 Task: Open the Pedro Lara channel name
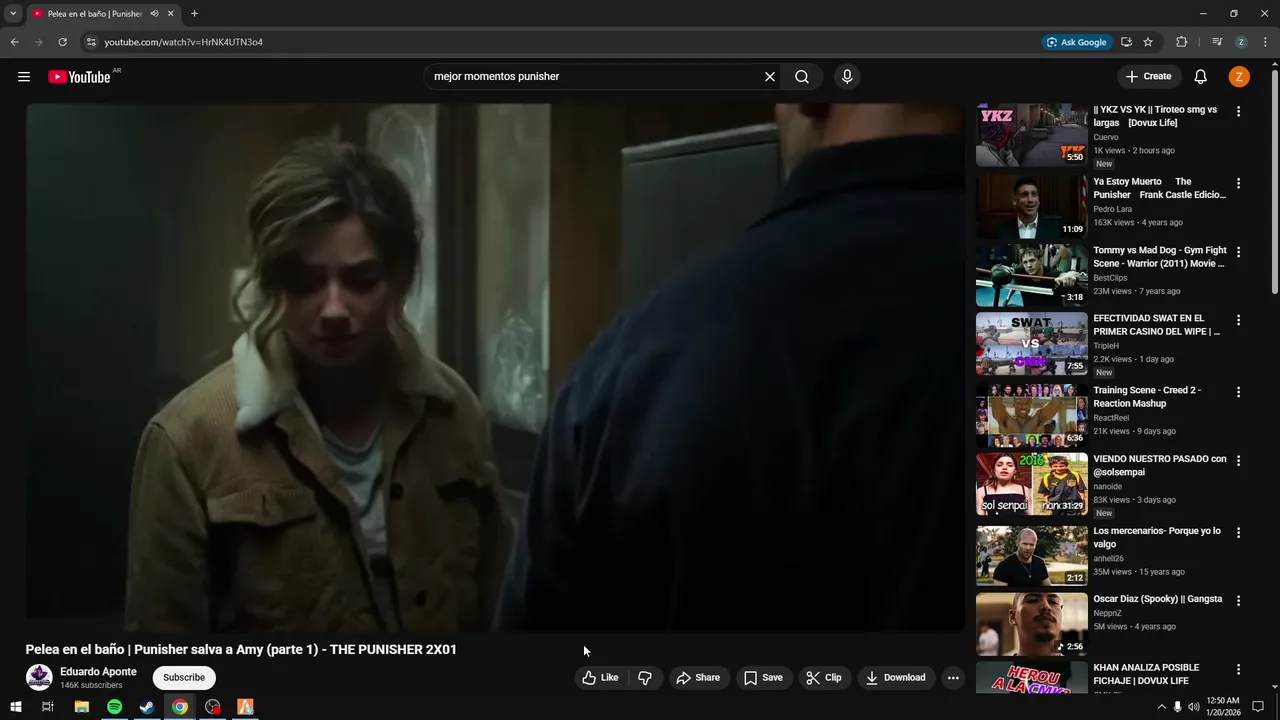[1113, 209]
